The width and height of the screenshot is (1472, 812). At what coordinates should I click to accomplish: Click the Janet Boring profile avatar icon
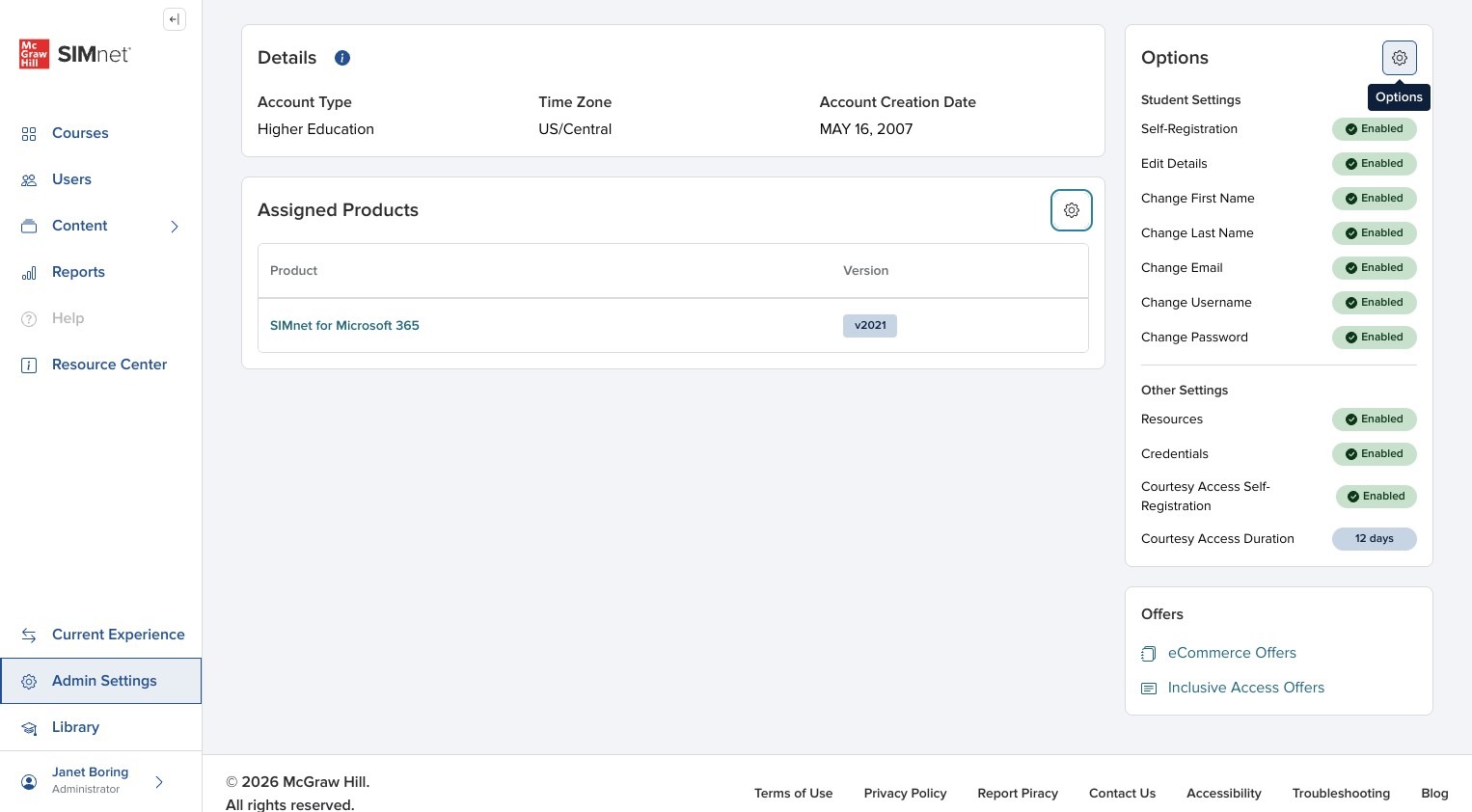pyautogui.click(x=29, y=782)
